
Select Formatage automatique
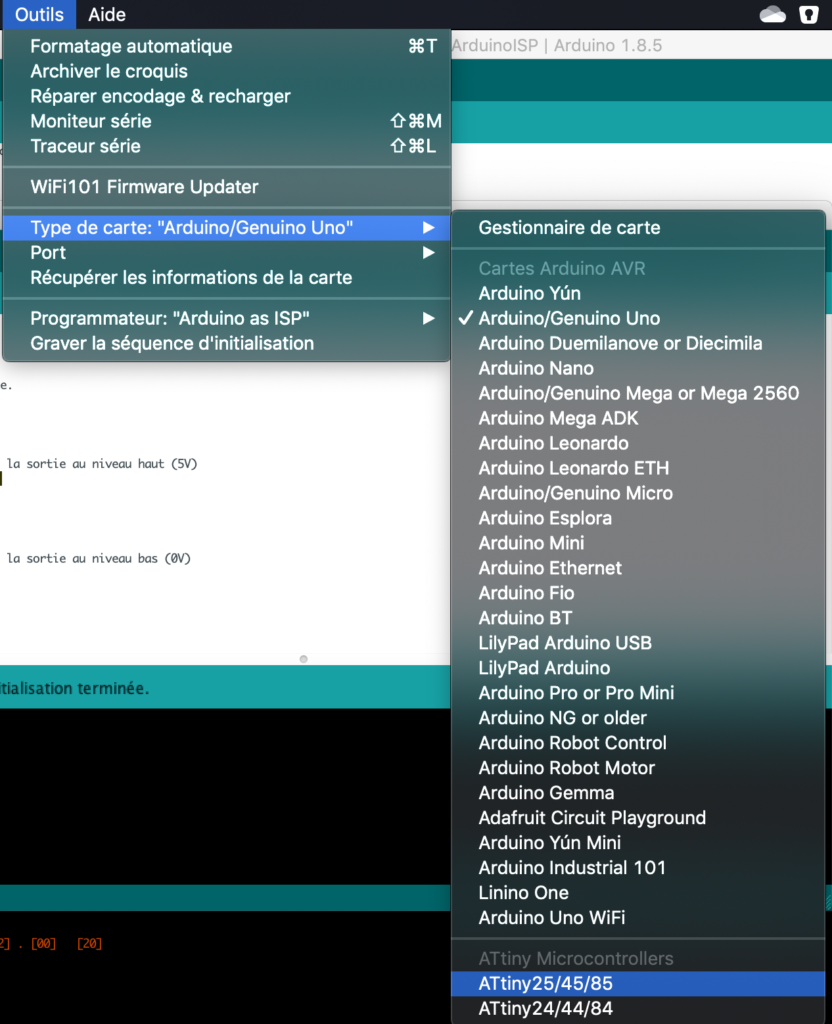tap(131, 46)
